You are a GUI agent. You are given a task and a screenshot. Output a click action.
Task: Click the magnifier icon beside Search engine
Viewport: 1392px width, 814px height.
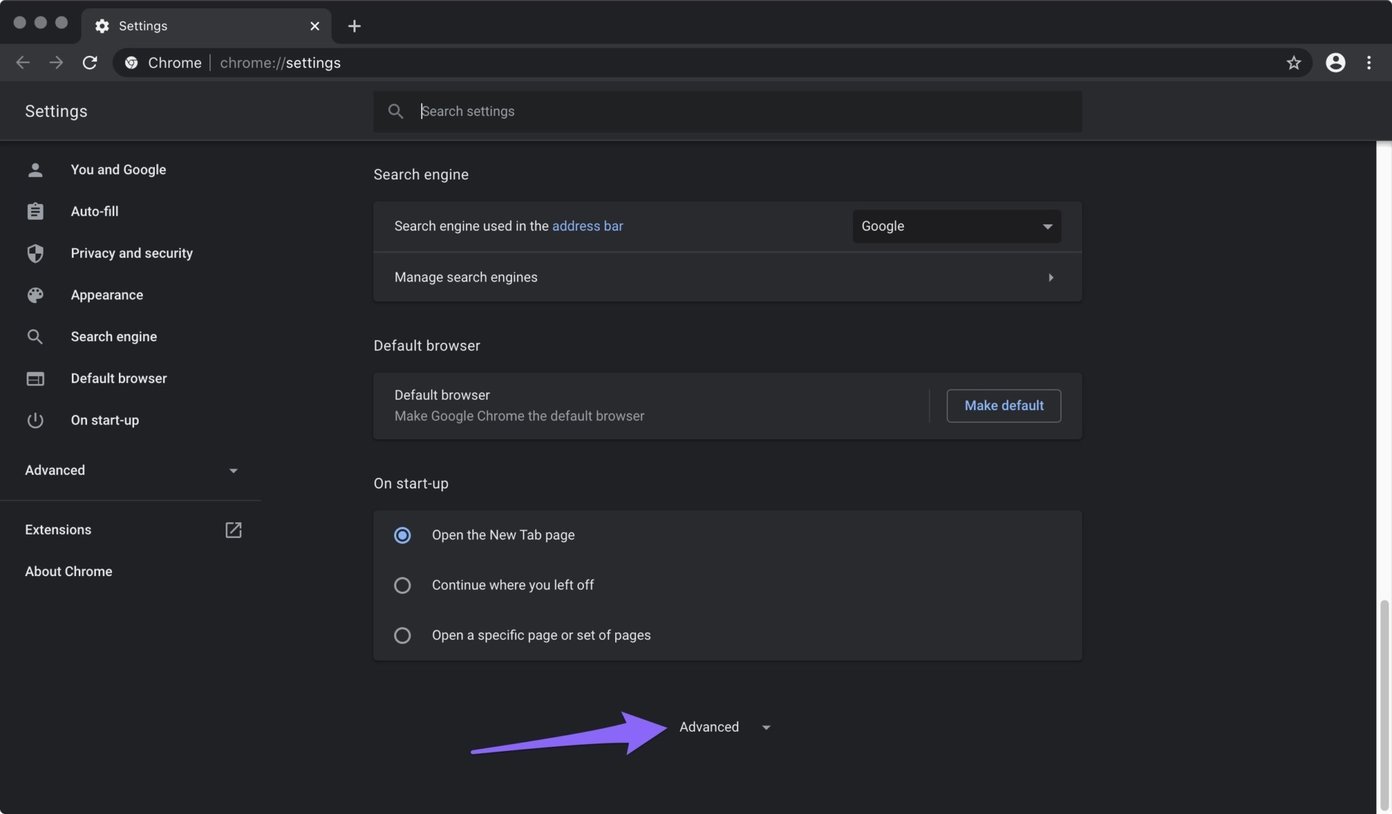(x=35, y=337)
